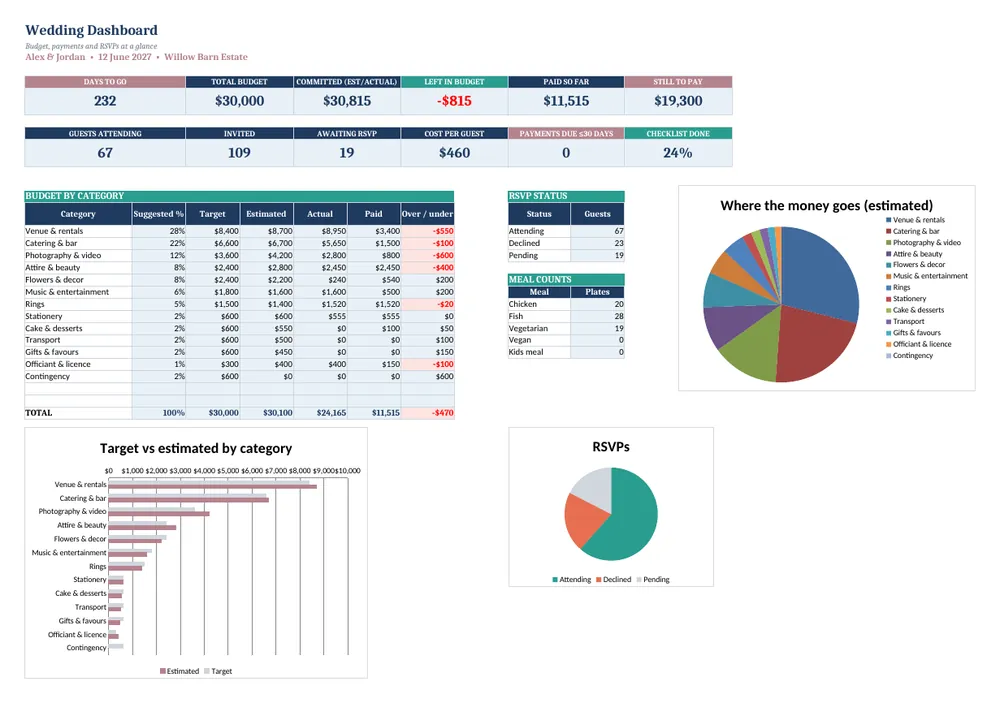
Task: Click the "Target vs estimated by category" chart title
Action: pos(196,448)
